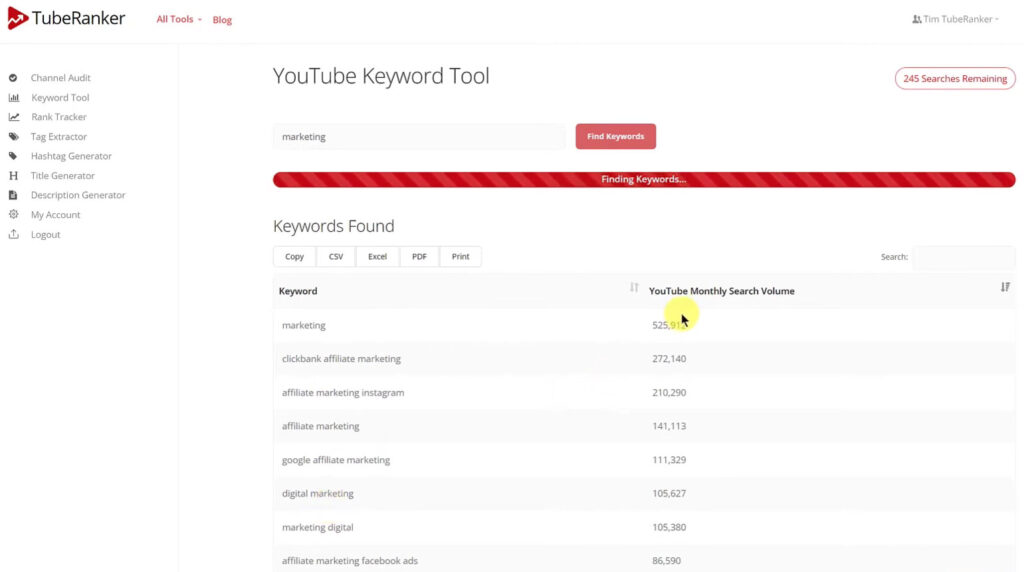This screenshot has height=572, width=1024.
Task: Print the keyword table
Action: coord(460,257)
